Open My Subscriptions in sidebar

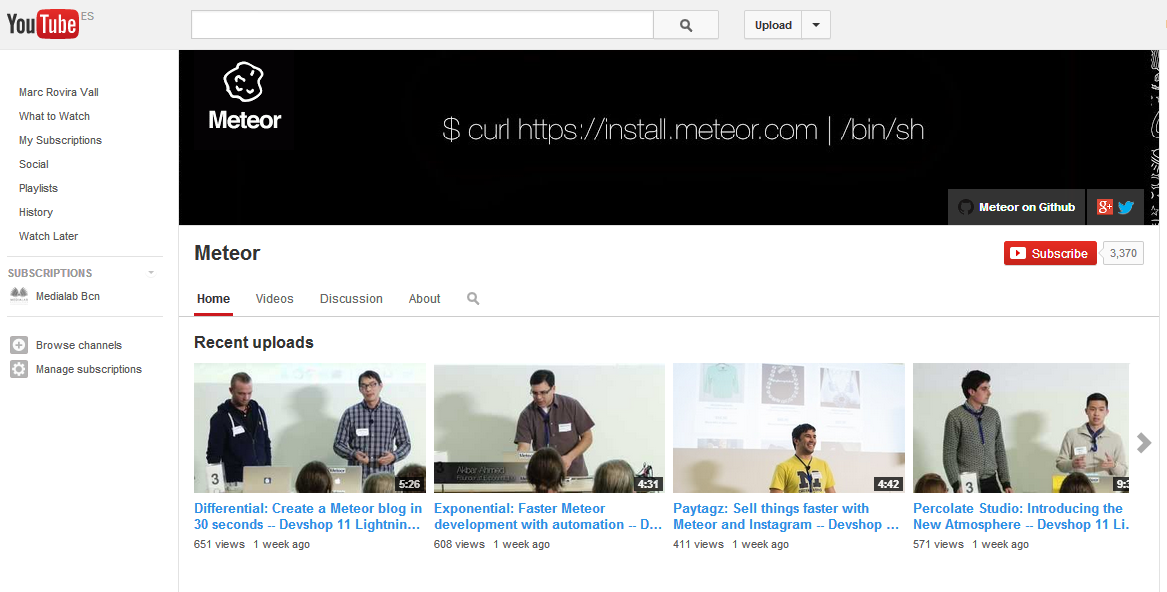[x=60, y=140]
